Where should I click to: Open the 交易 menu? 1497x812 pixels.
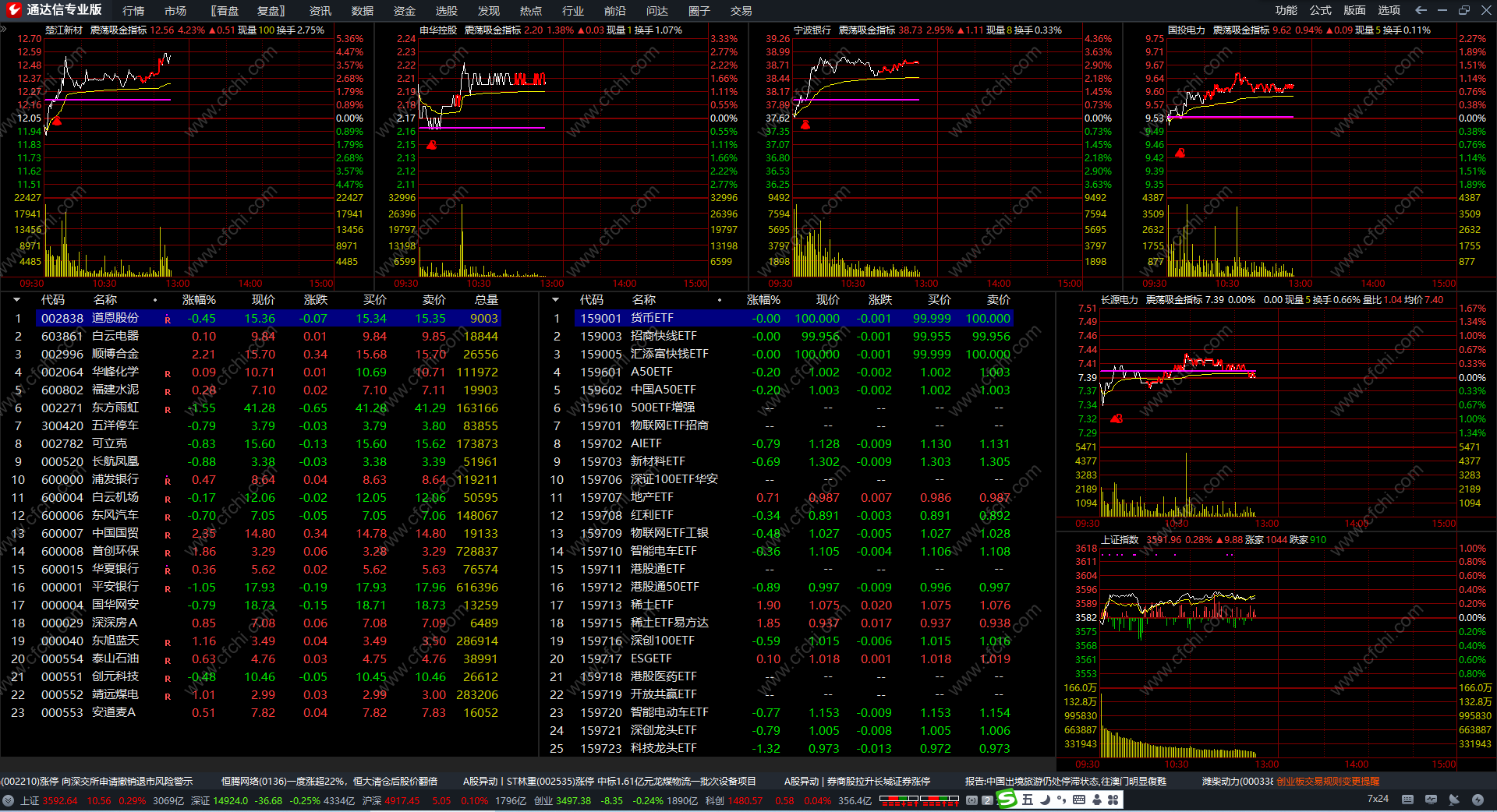pos(741,11)
